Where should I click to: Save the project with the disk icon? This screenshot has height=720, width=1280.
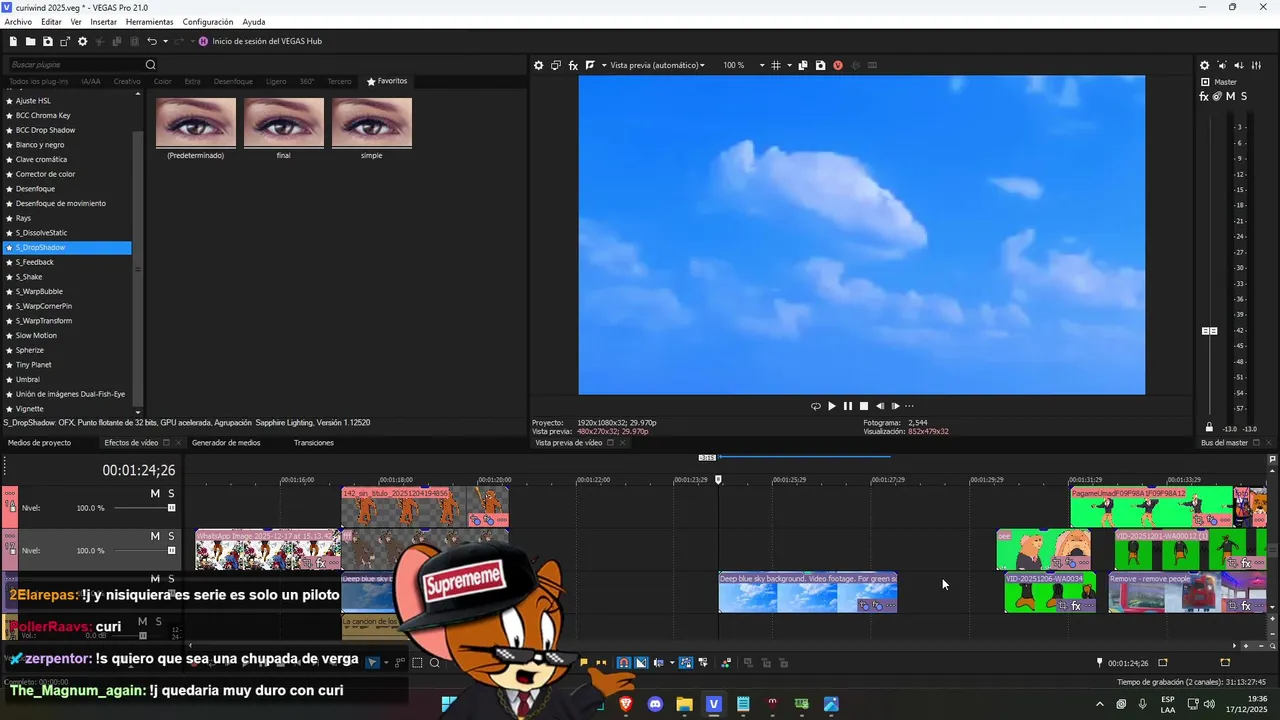pos(48,41)
